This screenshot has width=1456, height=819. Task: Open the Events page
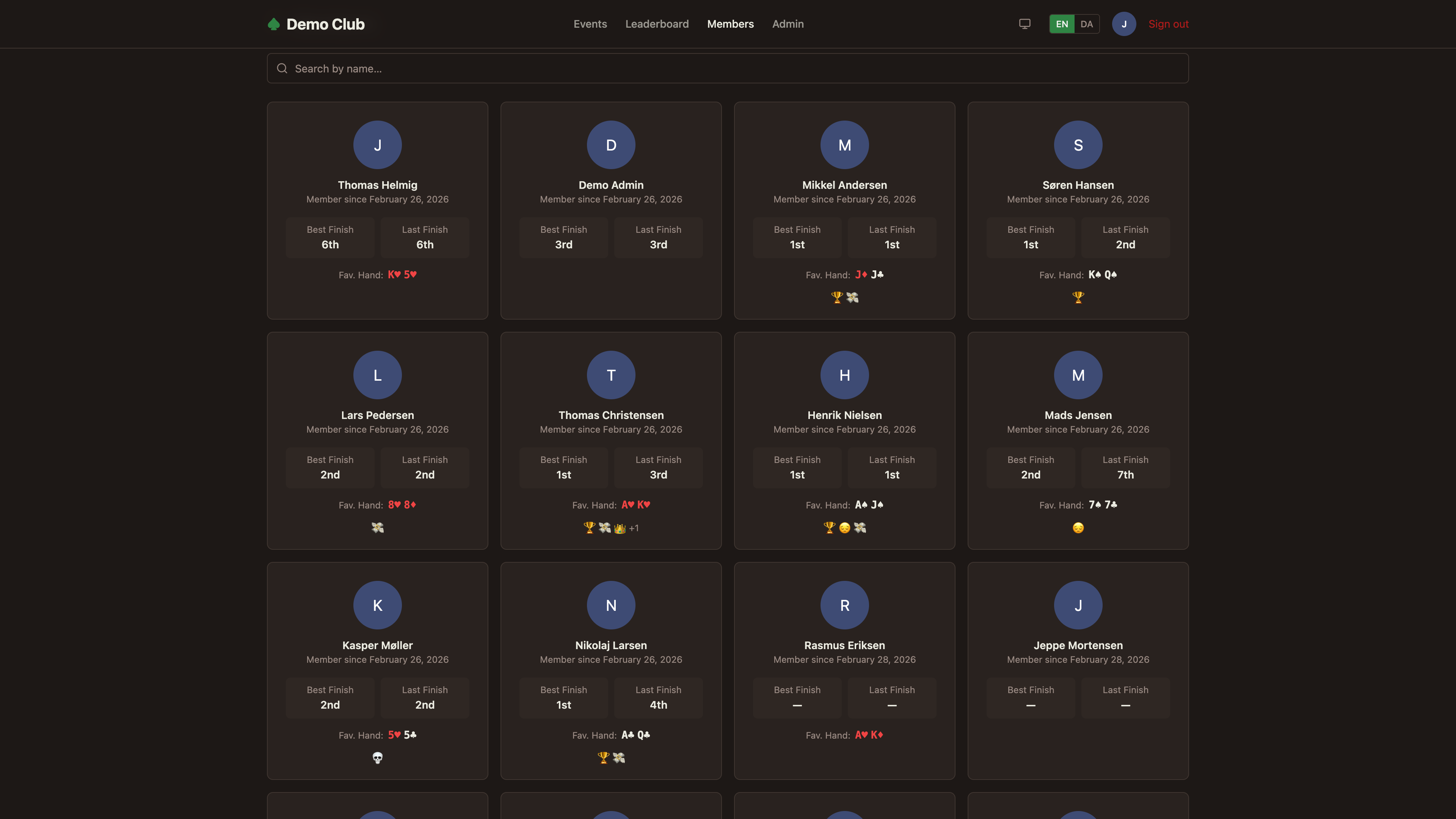tap(590, 24)
